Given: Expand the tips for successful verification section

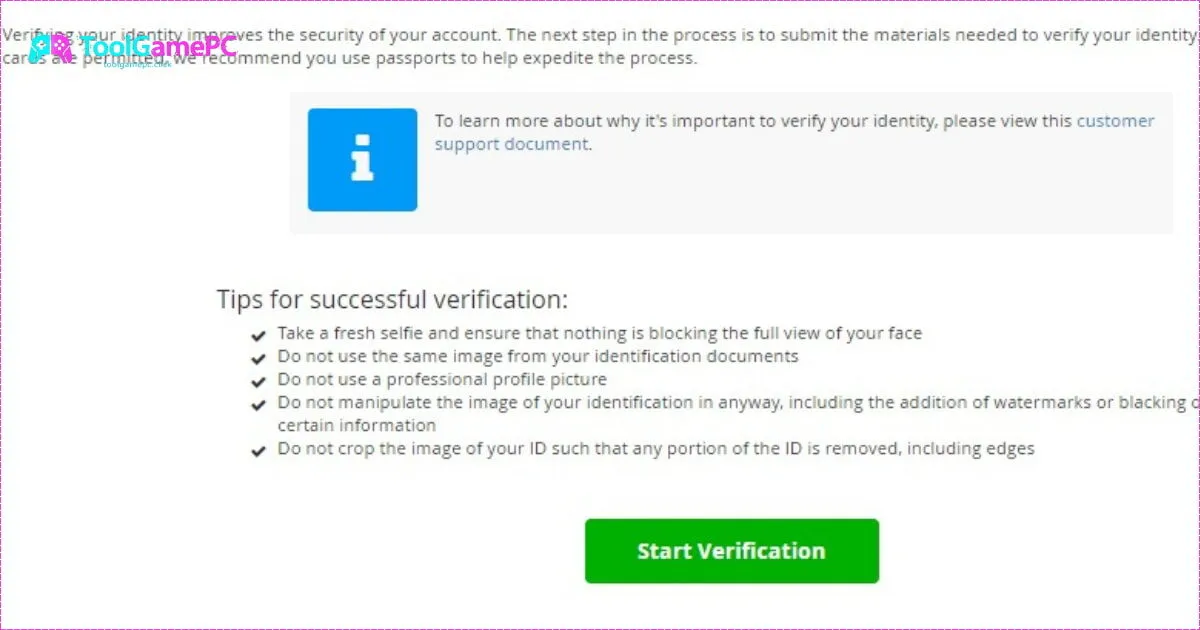Looking at the screenshot, I should click(x=392, y=298).
